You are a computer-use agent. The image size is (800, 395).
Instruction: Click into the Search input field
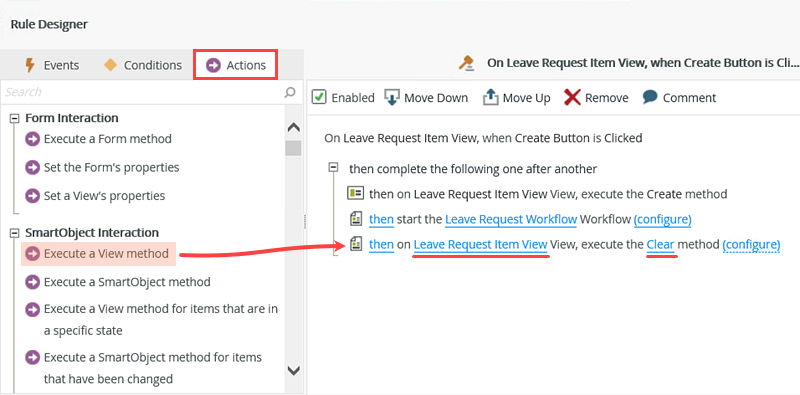tap(142, 92)
